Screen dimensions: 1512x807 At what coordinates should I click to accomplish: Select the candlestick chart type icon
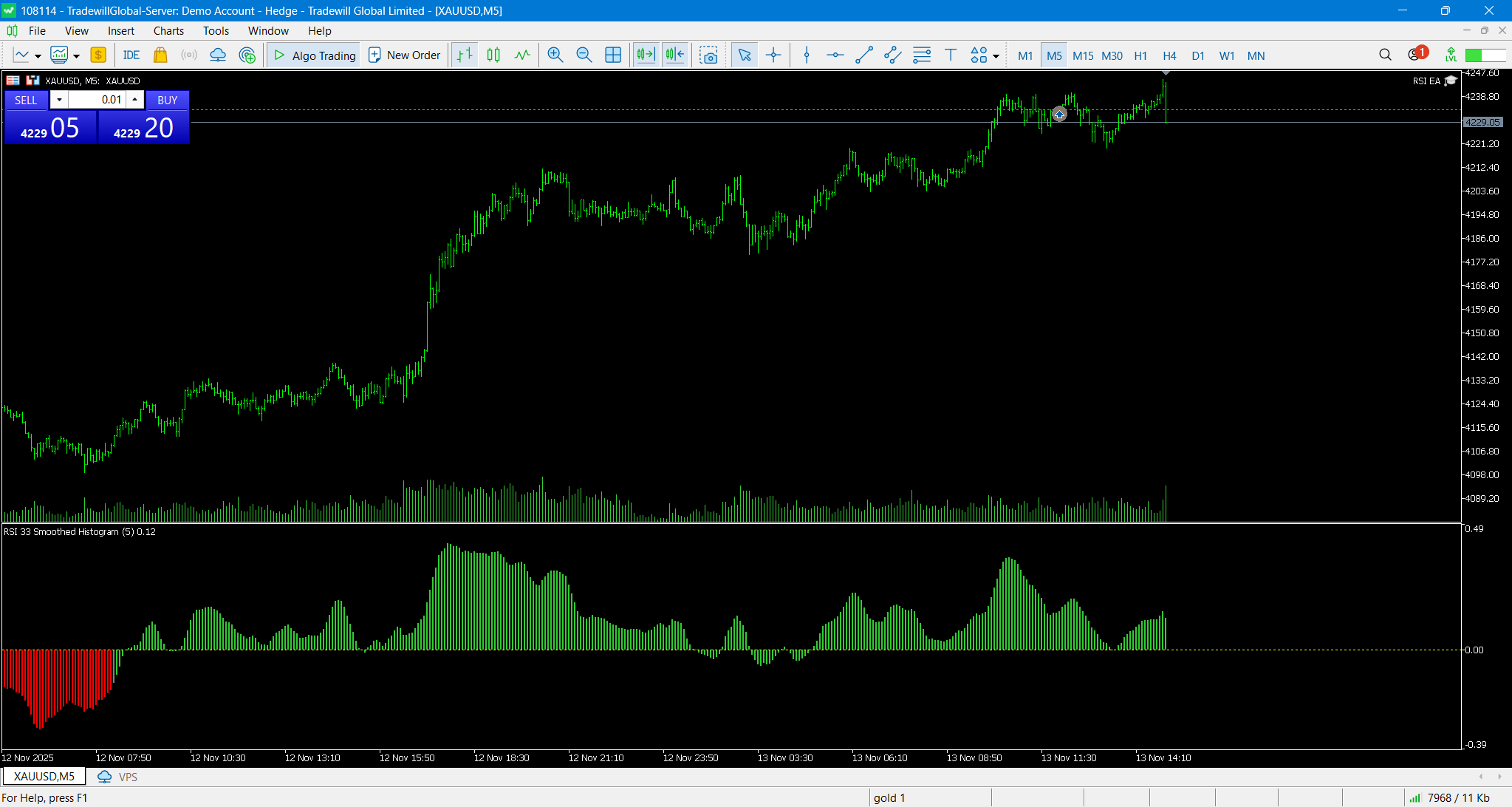tap(493, 55)
